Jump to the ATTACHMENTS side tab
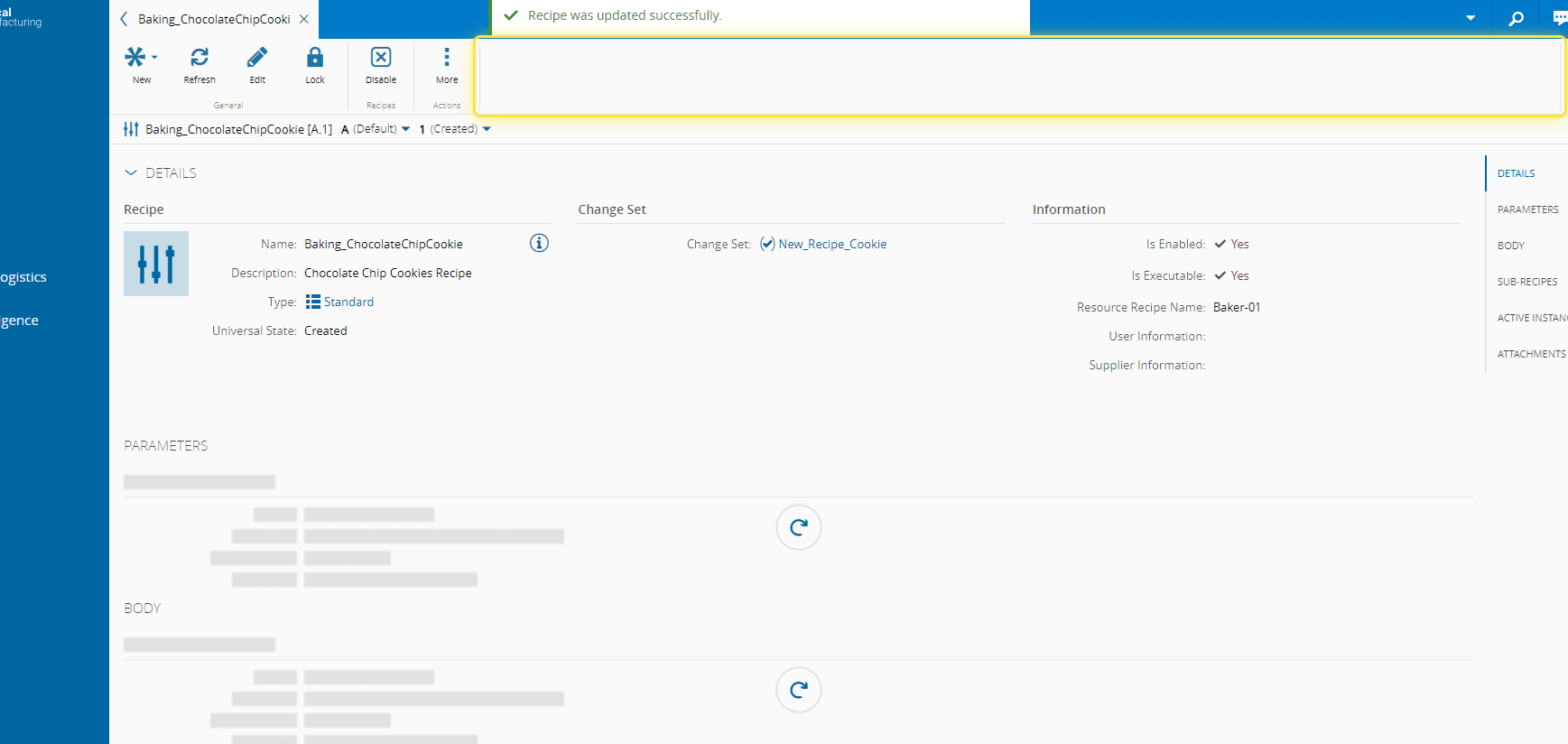The image size is (1568, 744). pos(1532,354)
